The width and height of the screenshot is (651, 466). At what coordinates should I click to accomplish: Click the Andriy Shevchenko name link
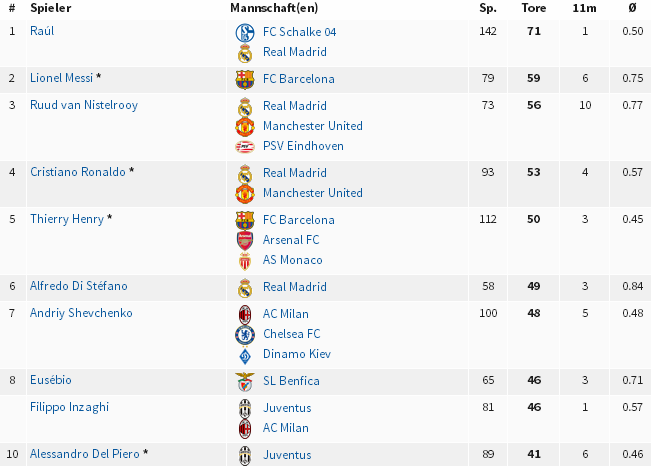81,313
